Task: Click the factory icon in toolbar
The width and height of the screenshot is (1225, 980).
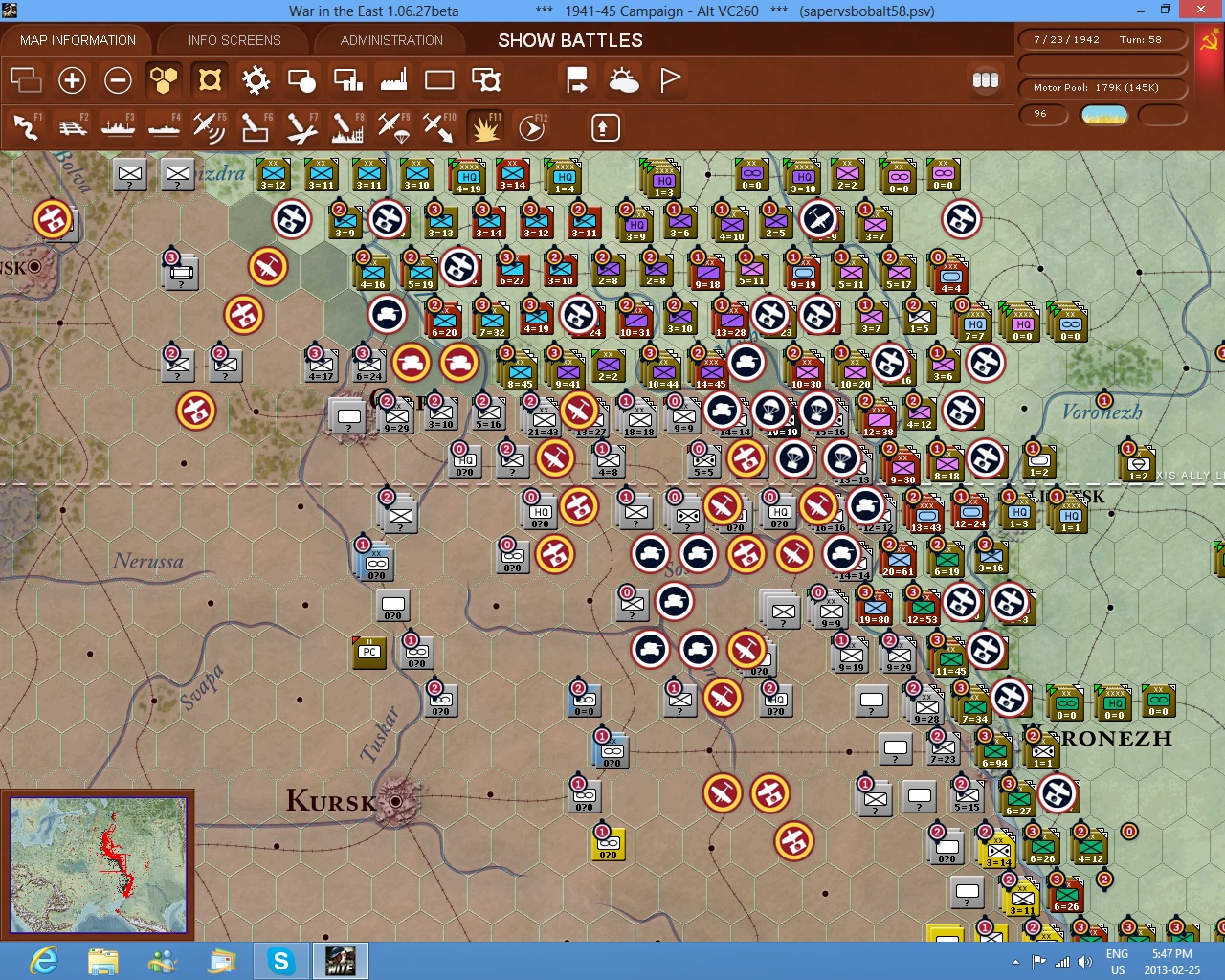Action: 393,79
